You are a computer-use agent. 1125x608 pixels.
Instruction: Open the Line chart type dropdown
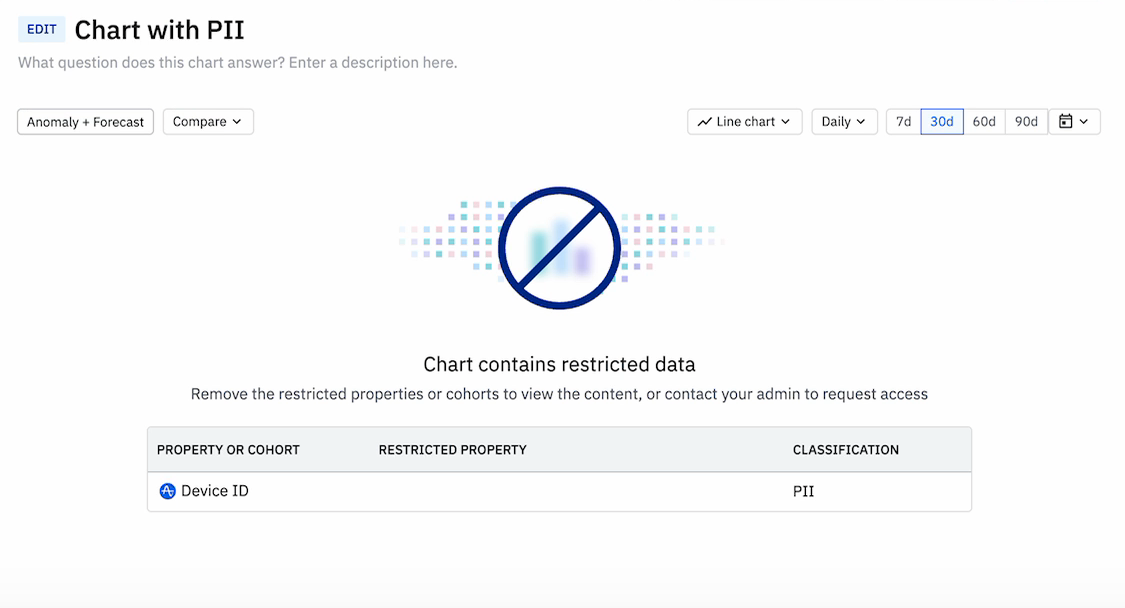coord(745,122)
